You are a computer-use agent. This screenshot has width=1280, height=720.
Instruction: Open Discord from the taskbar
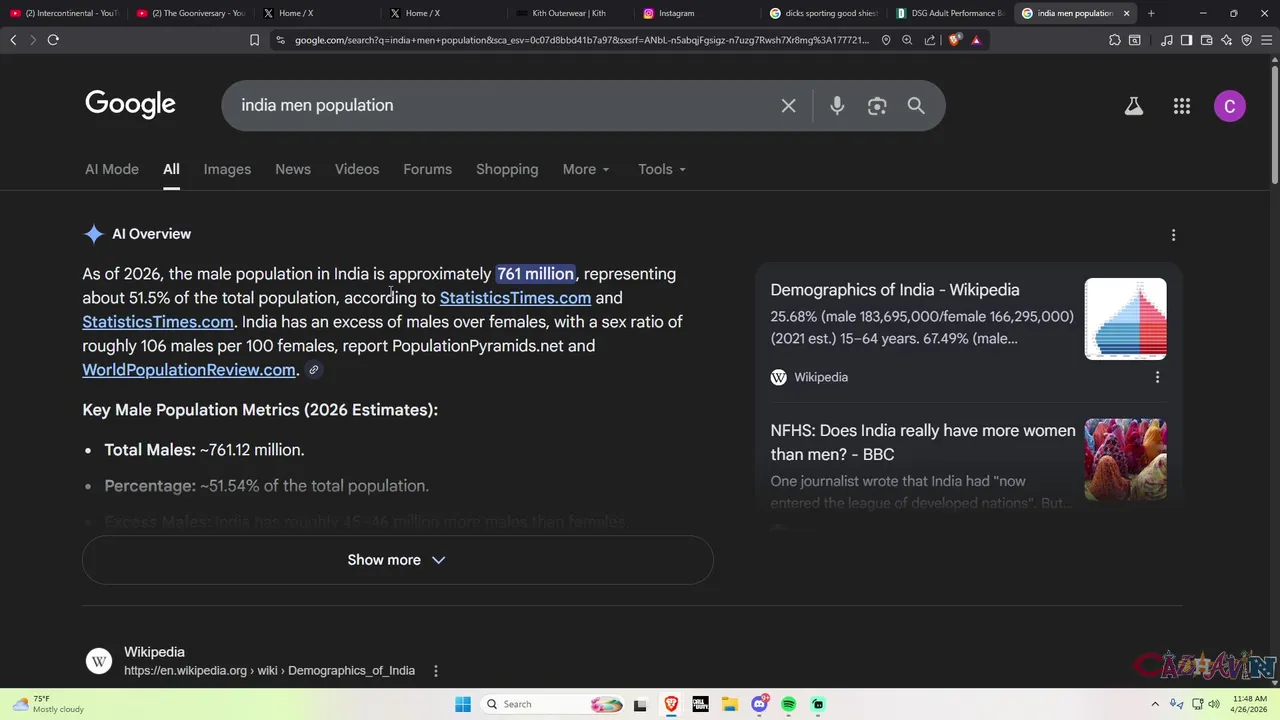pos(759,704)
